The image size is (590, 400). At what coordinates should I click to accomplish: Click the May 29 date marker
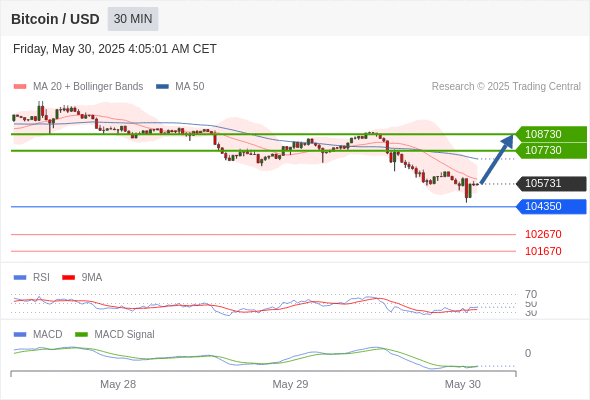coord(290,384)
